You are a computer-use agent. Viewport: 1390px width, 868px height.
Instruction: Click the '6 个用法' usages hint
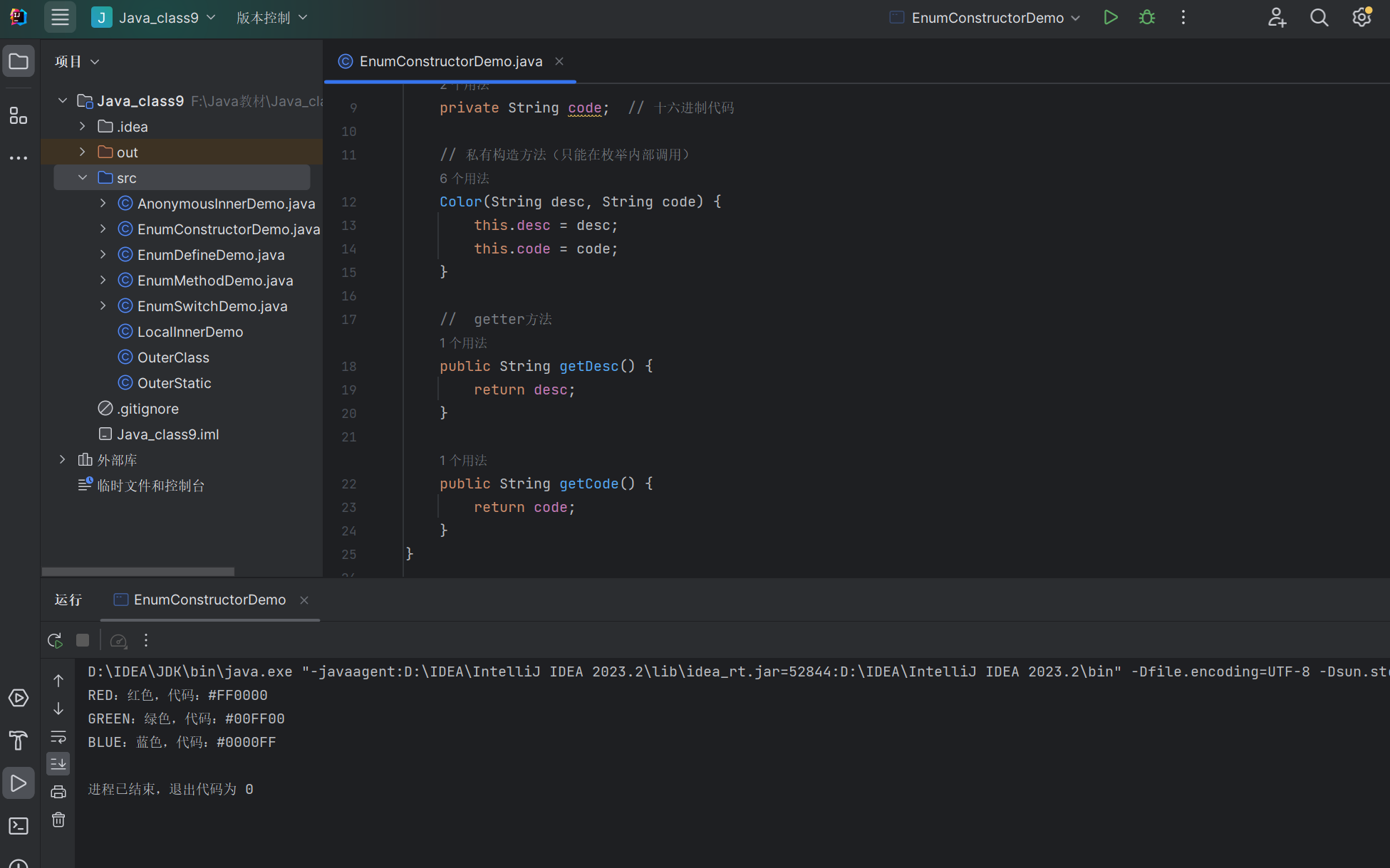464,178
